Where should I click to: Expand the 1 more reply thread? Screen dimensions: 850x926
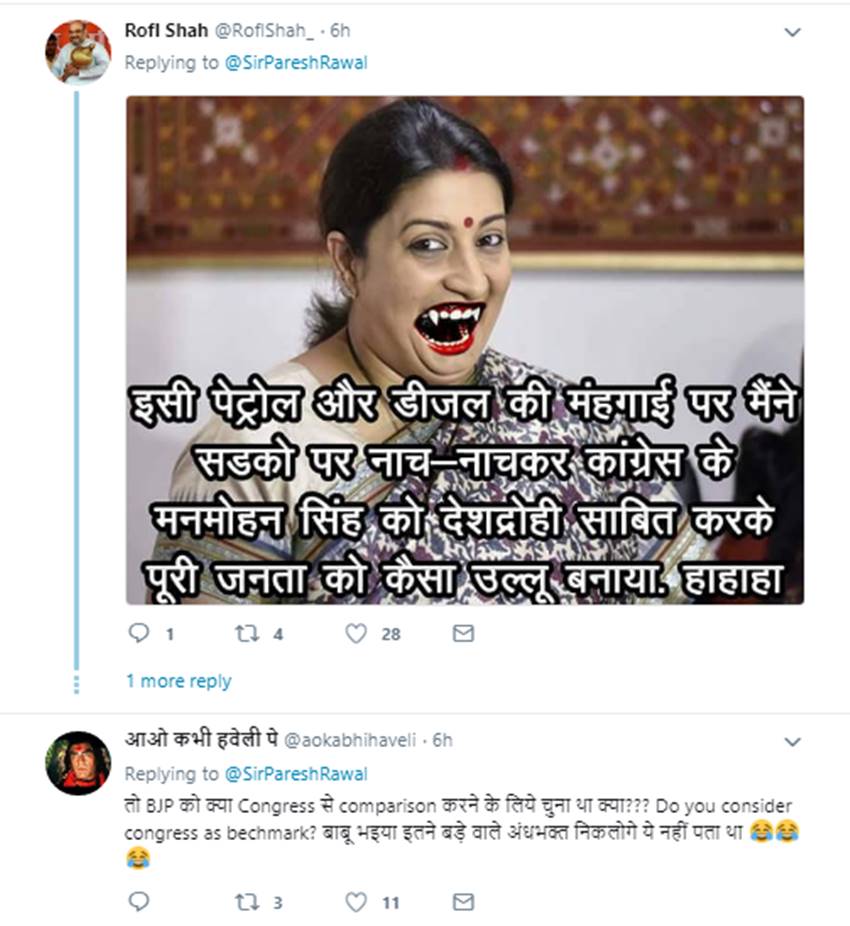pos(178,681)
